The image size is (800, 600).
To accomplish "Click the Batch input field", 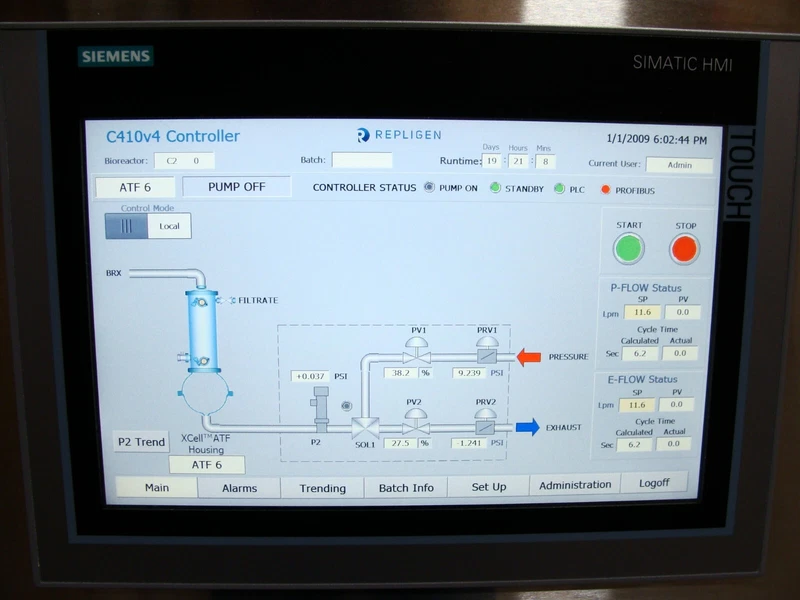I will 362,160.
